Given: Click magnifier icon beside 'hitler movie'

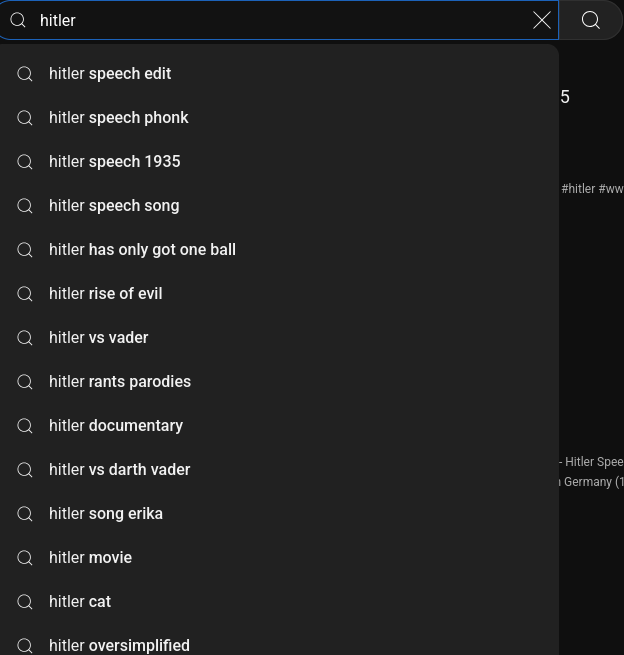Looking at the screenshot, I should (x=25, y=558).
